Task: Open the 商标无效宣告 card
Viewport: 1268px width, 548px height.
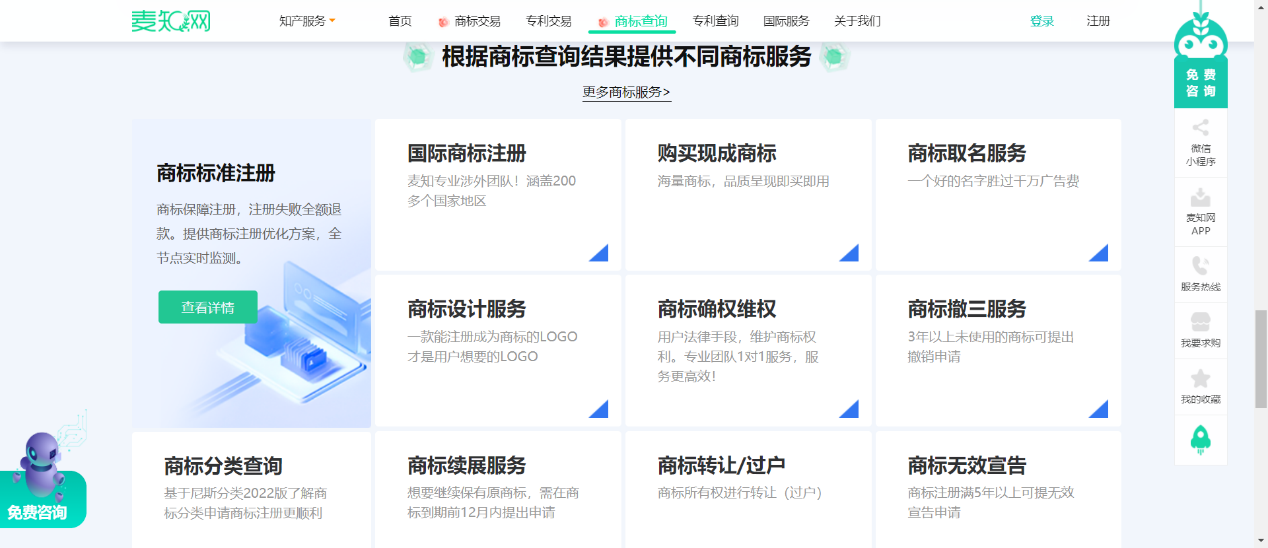Action: (998, 490)
